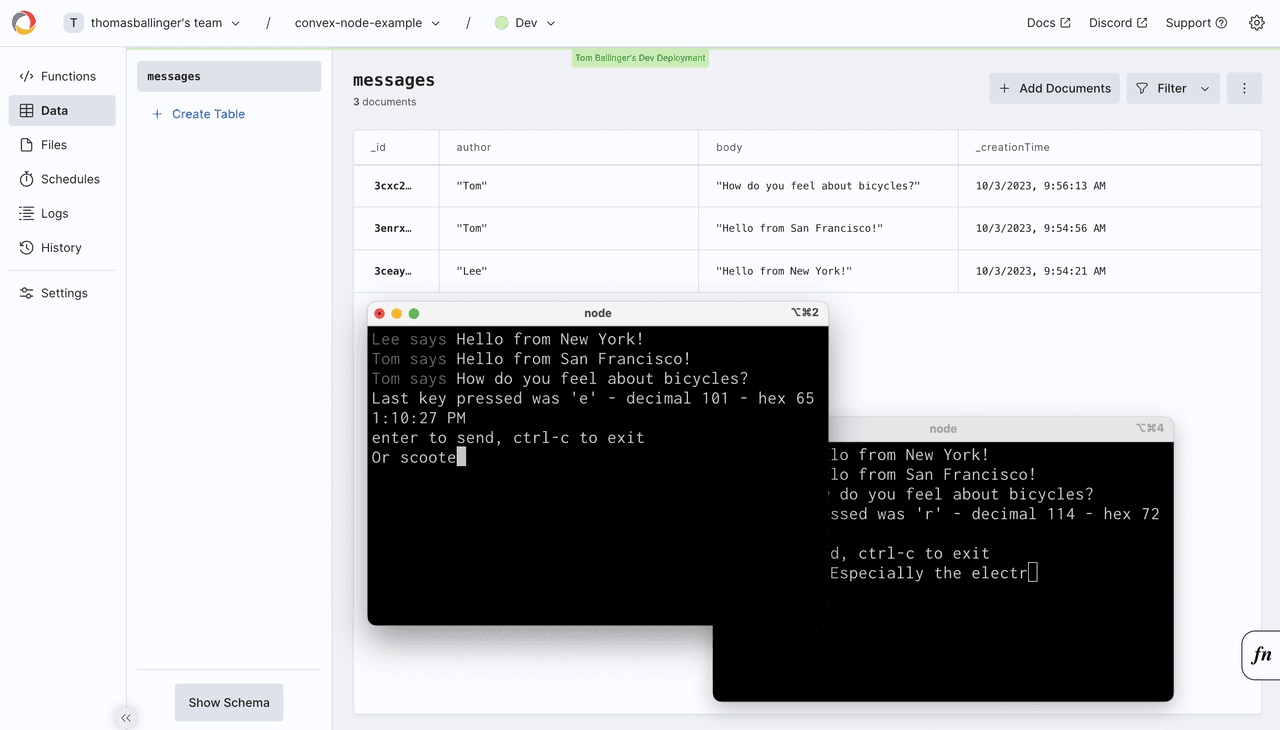This screenshot has height=730, width=1280.
Task: Select the messages table in list
Action: coord(229,76)
